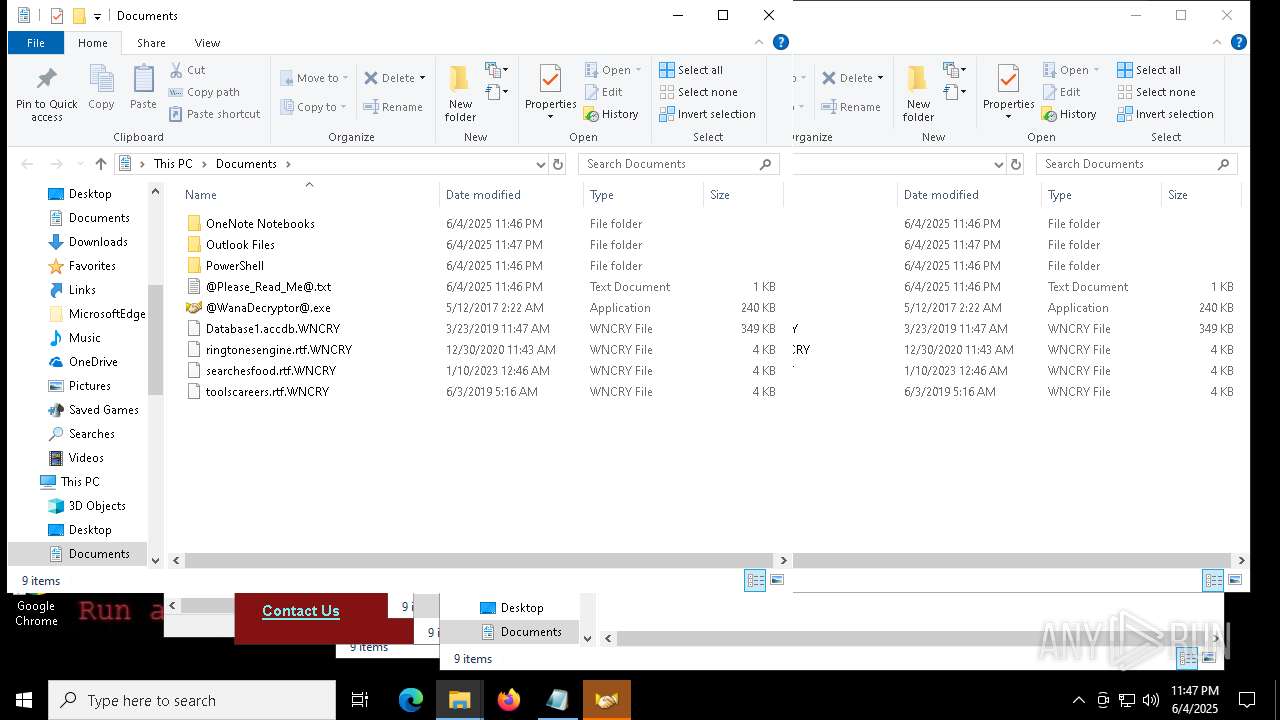
Task: Click Invert selection in front window
Action: [x=707, y=114]
